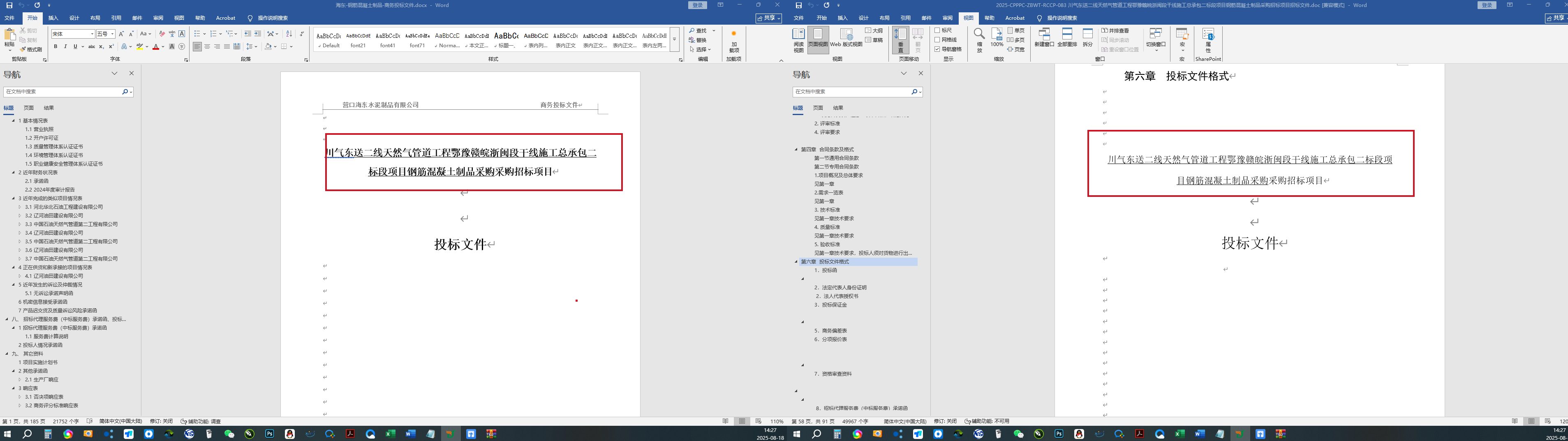Open Review (审阅) tab in left window
This screenshot has width=1568, height=441.
click(158, 18)
